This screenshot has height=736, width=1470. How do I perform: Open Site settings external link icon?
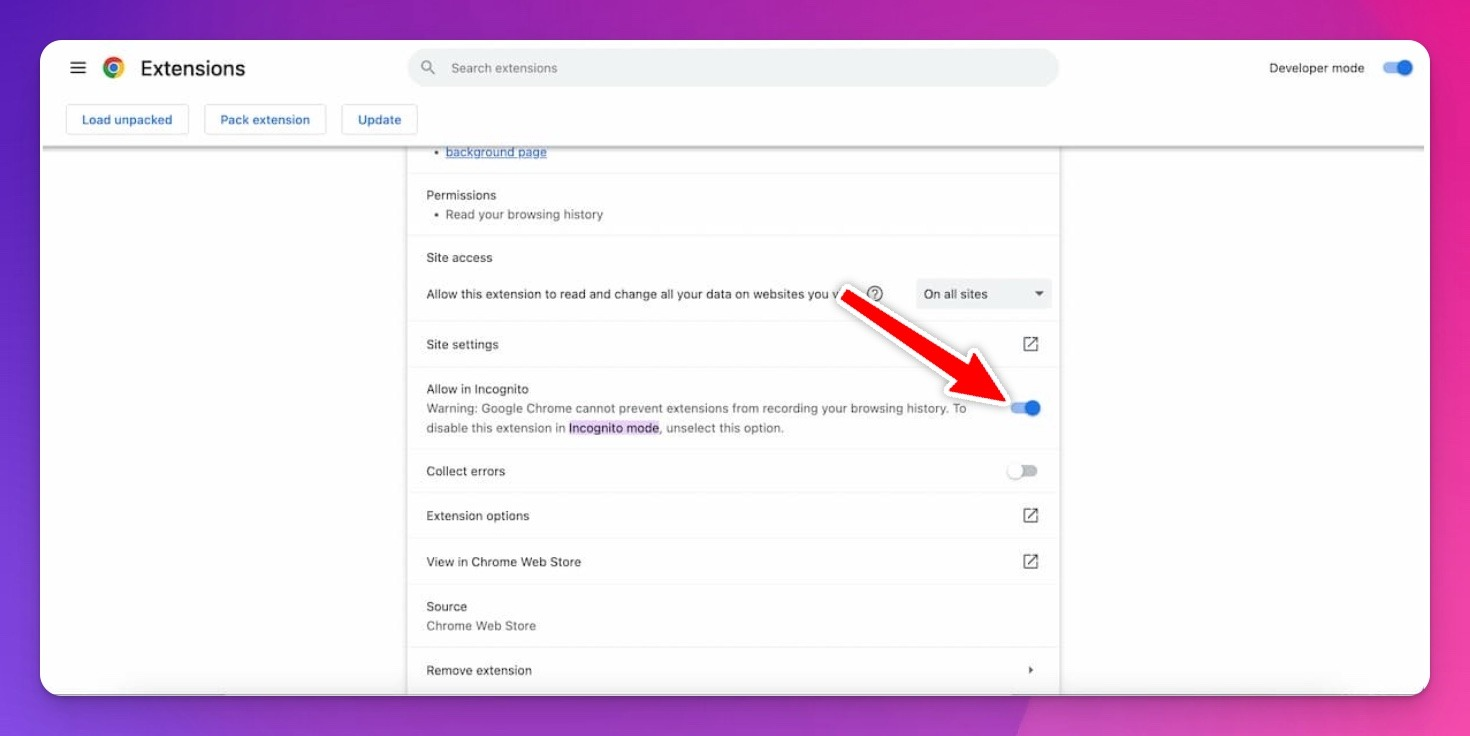point(1030,344)
